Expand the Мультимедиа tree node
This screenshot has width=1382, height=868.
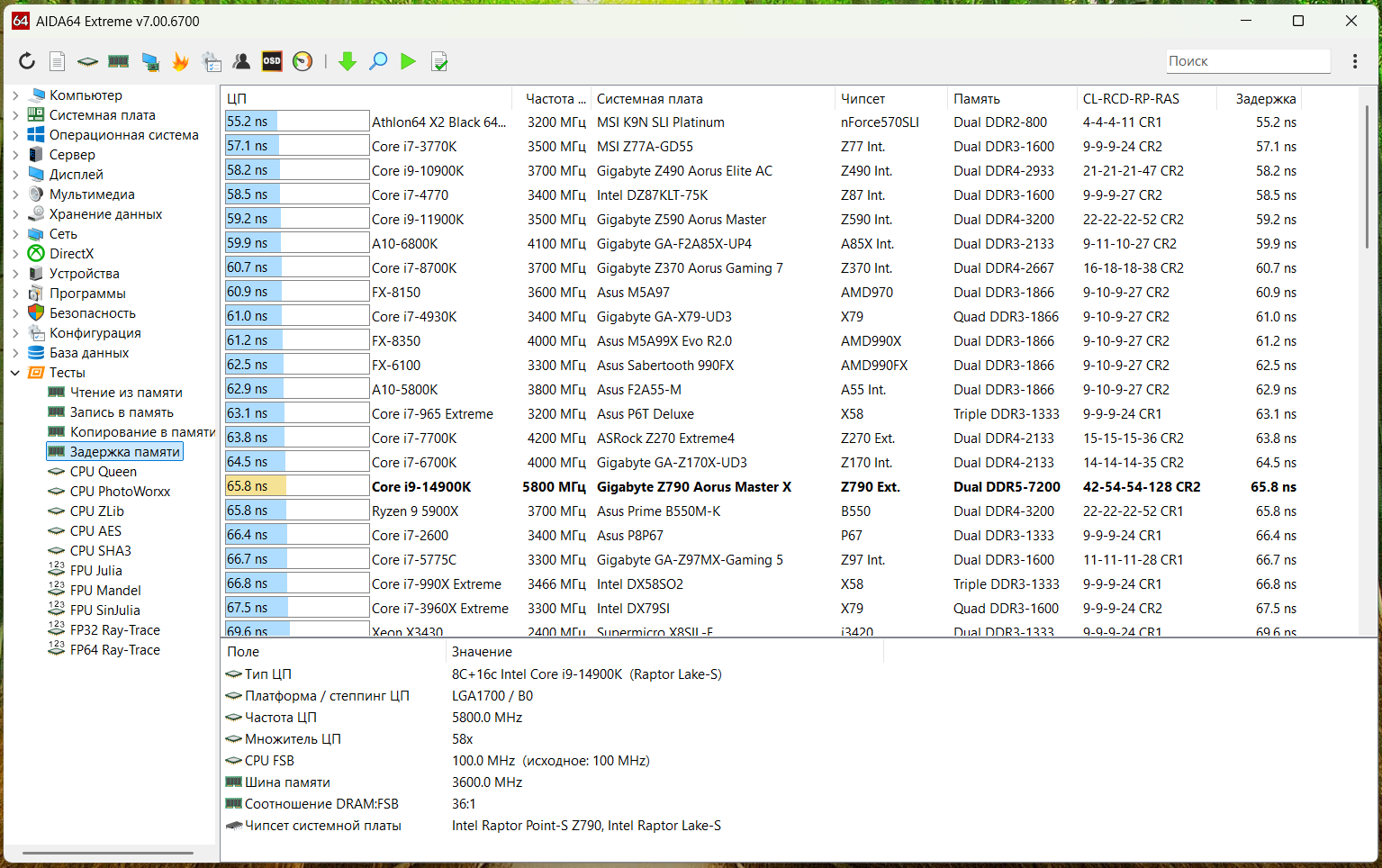(15, 194)
